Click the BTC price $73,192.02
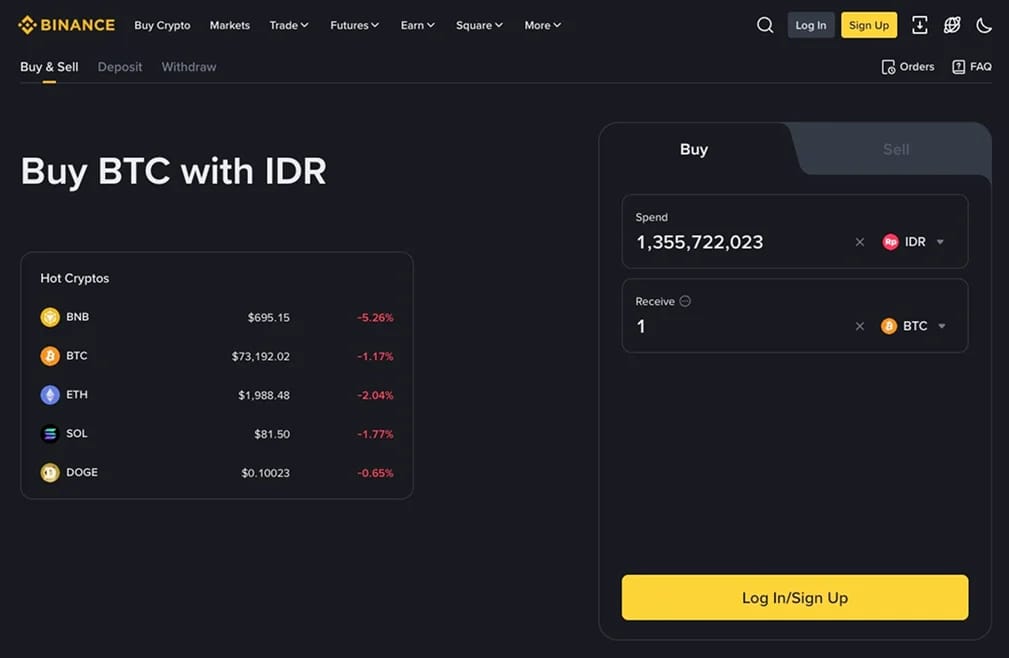 pyautogui.click(x=261, y=356)
